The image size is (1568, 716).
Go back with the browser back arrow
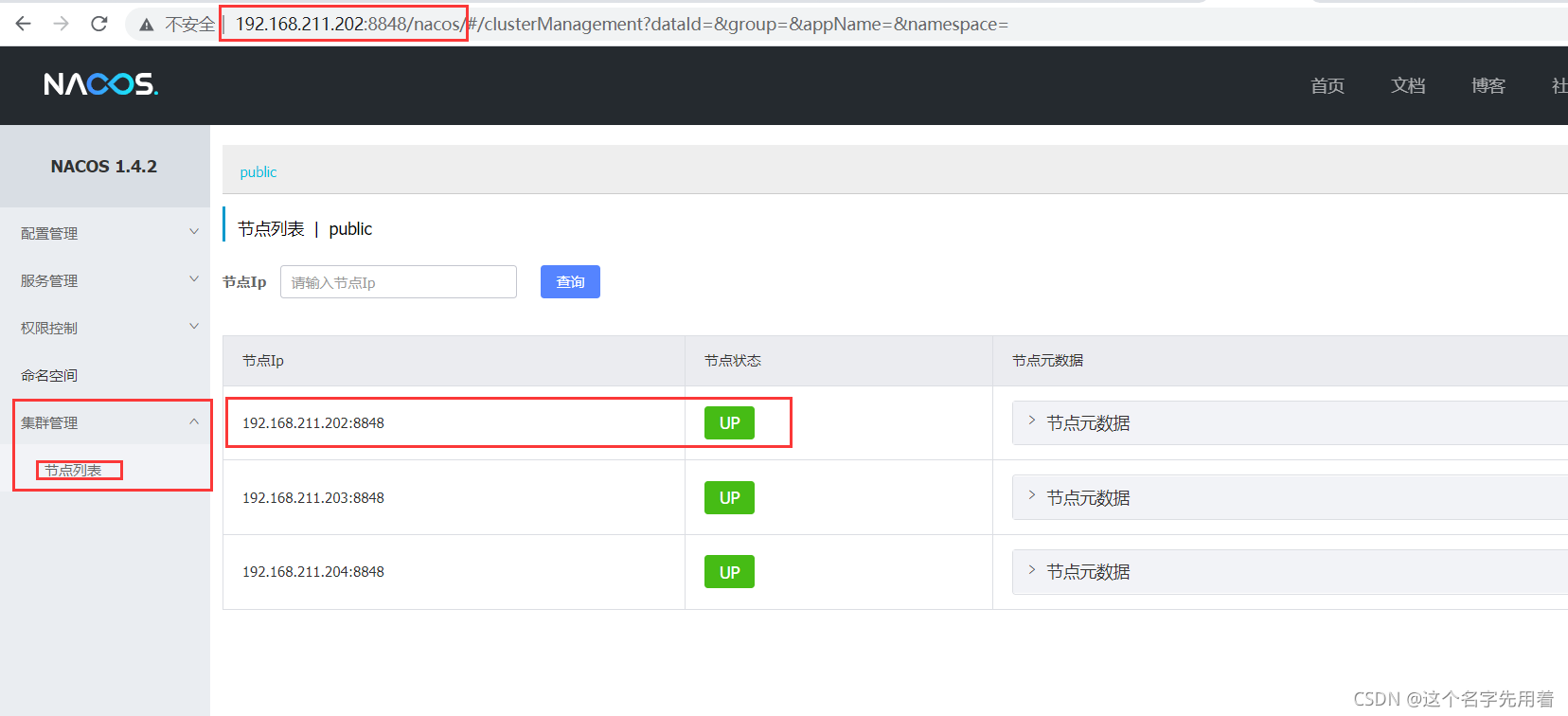click(24, 24)
